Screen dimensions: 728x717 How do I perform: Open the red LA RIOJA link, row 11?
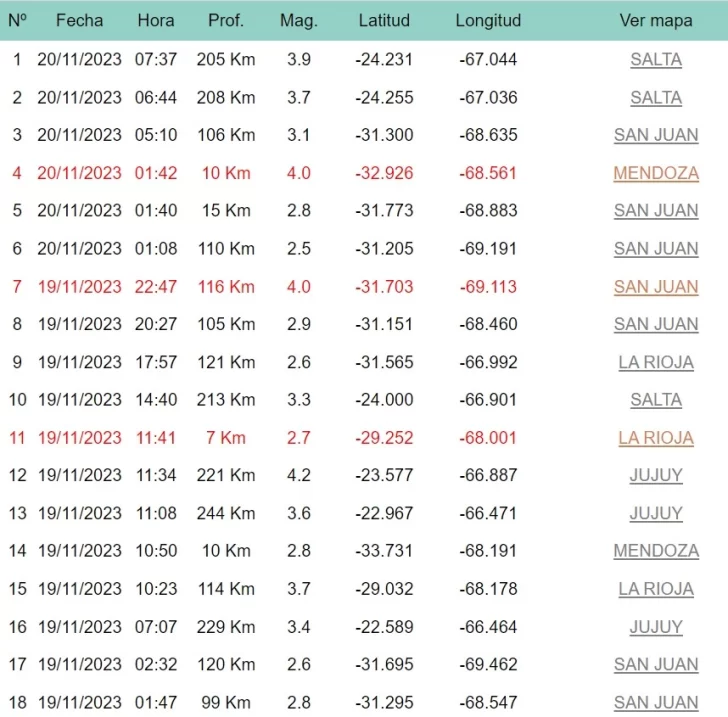tap(656, 438)
